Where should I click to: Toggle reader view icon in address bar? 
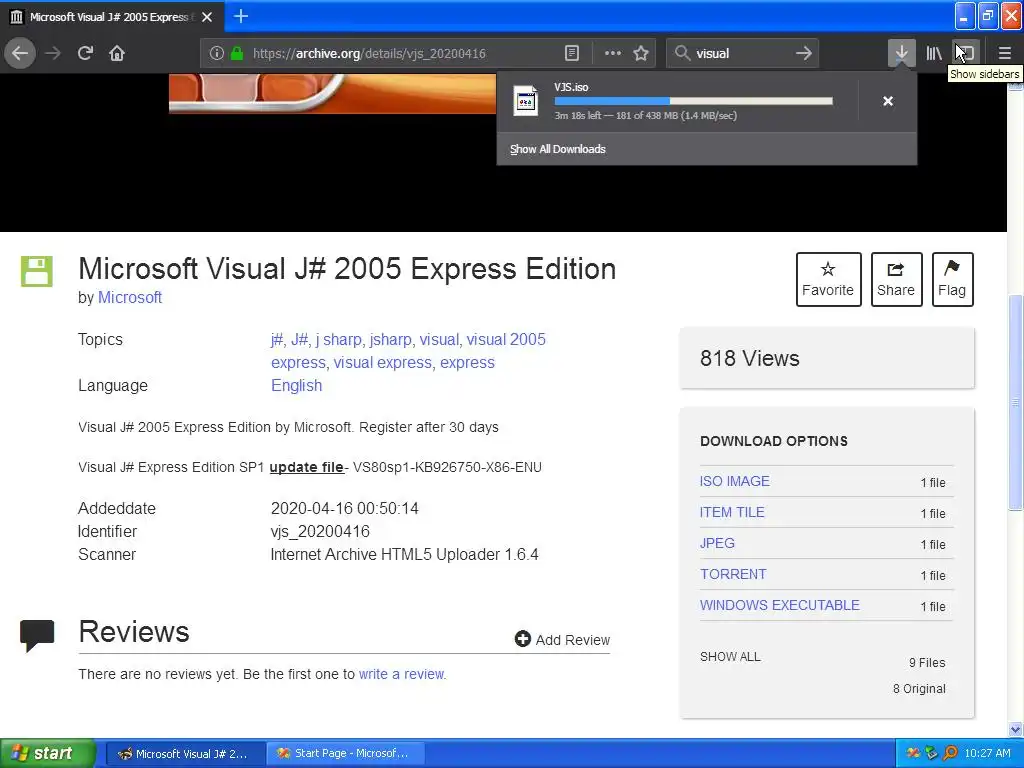(571, 54)
